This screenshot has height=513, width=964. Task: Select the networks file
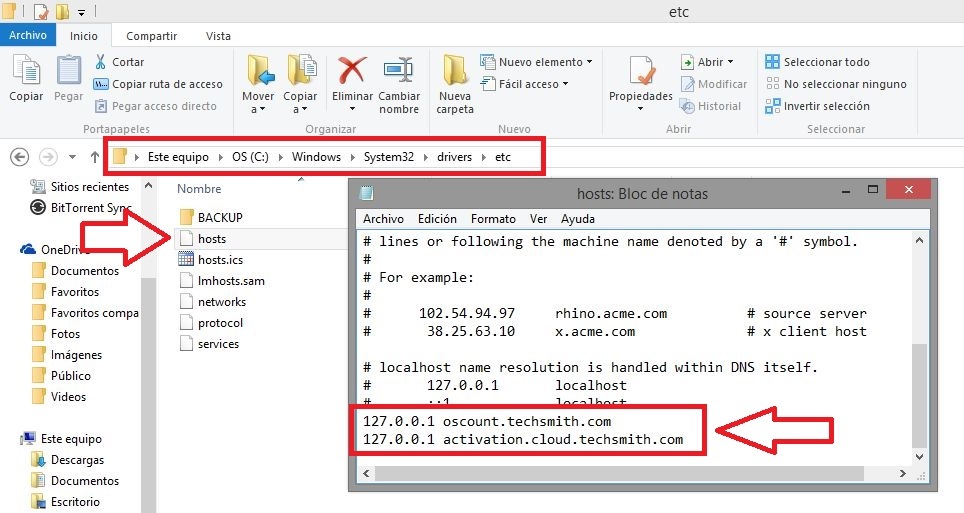(213, 301)
